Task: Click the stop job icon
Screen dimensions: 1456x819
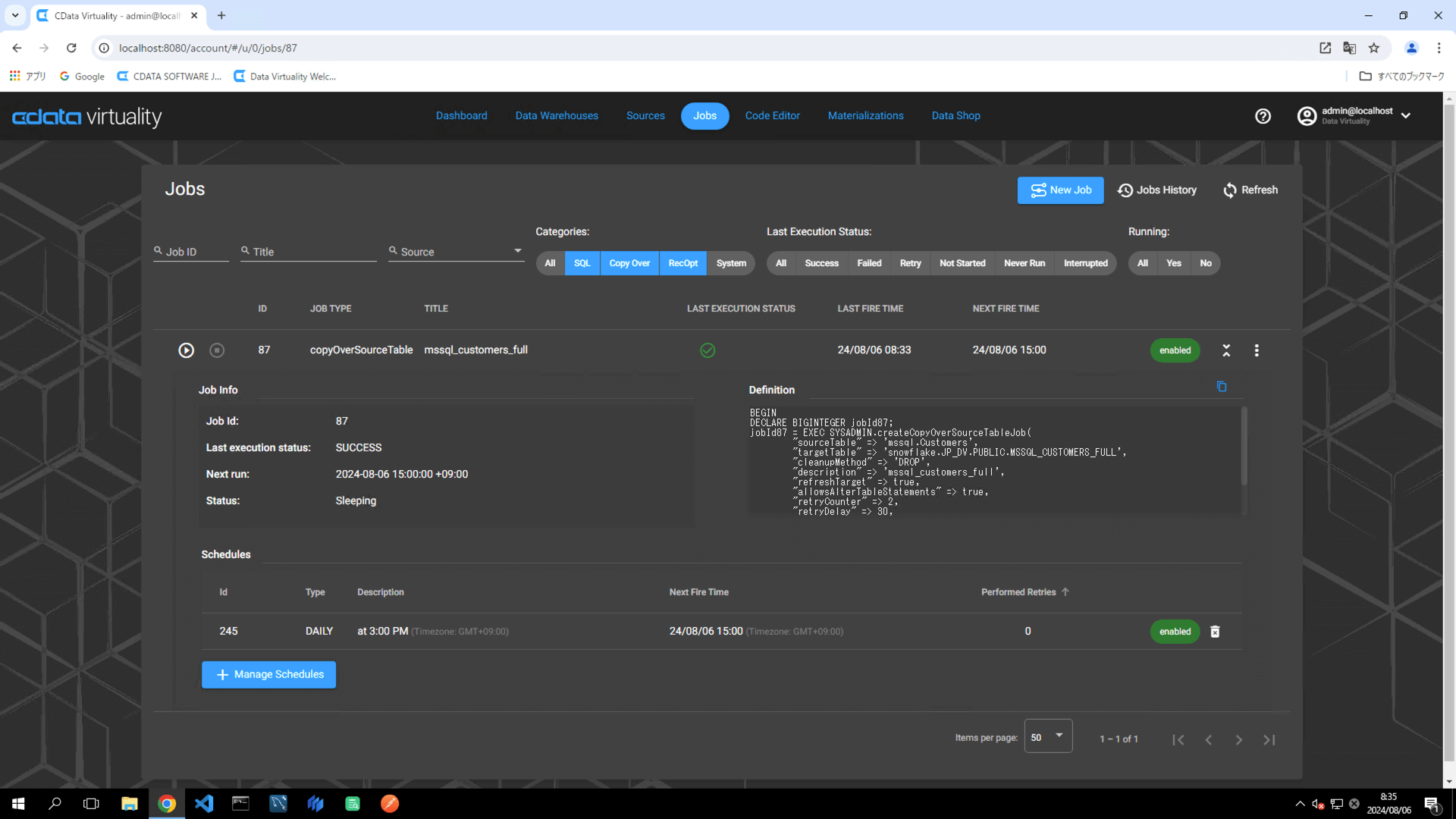Action: pos(217,350)
